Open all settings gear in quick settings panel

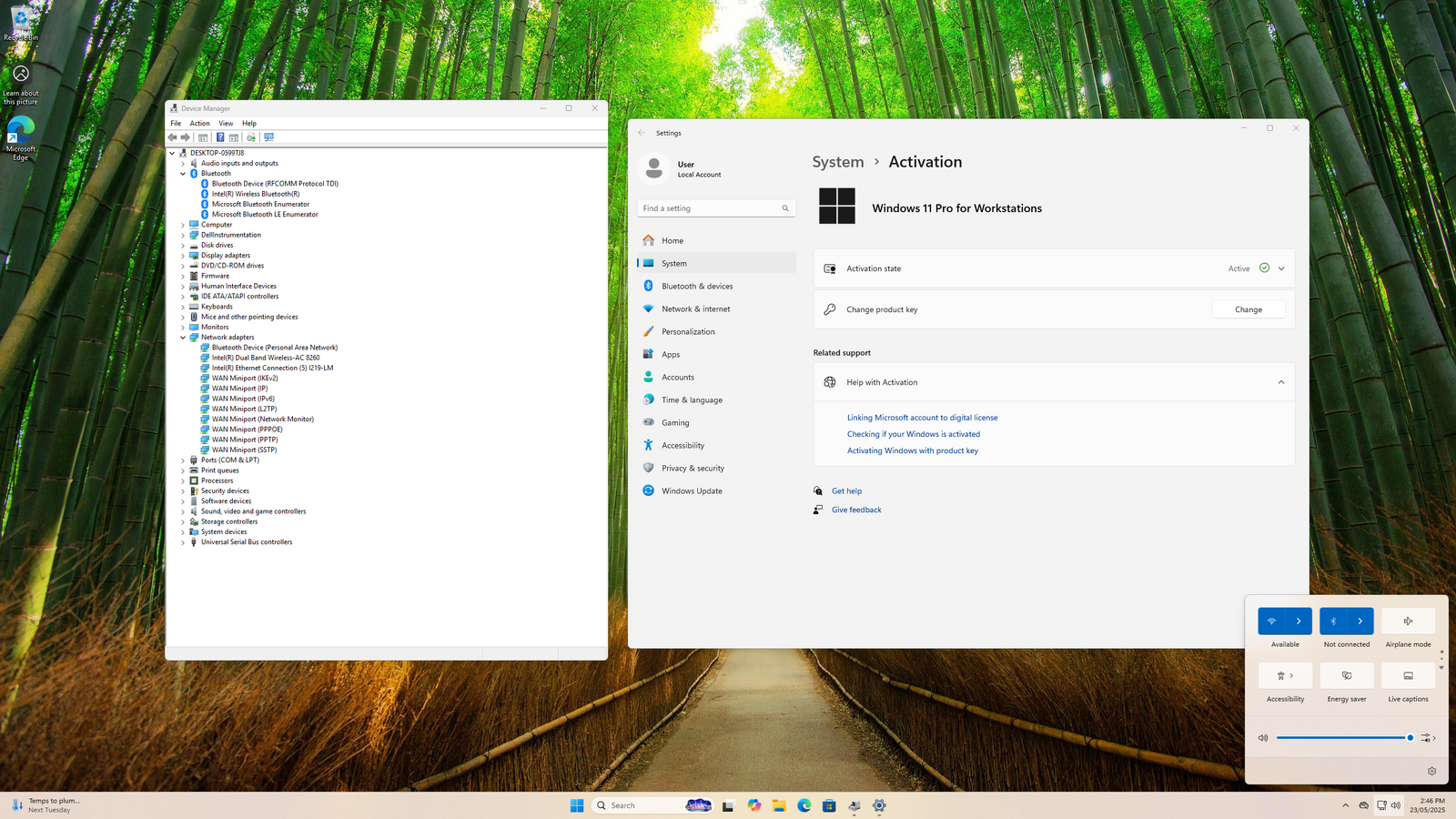(x=1431, y=771)
